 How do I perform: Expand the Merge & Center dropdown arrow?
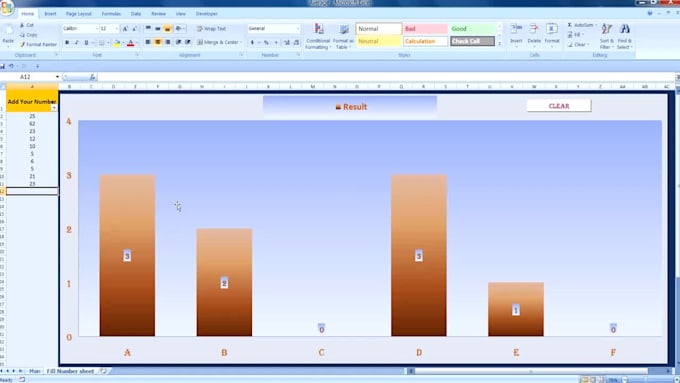coord(241,43)
